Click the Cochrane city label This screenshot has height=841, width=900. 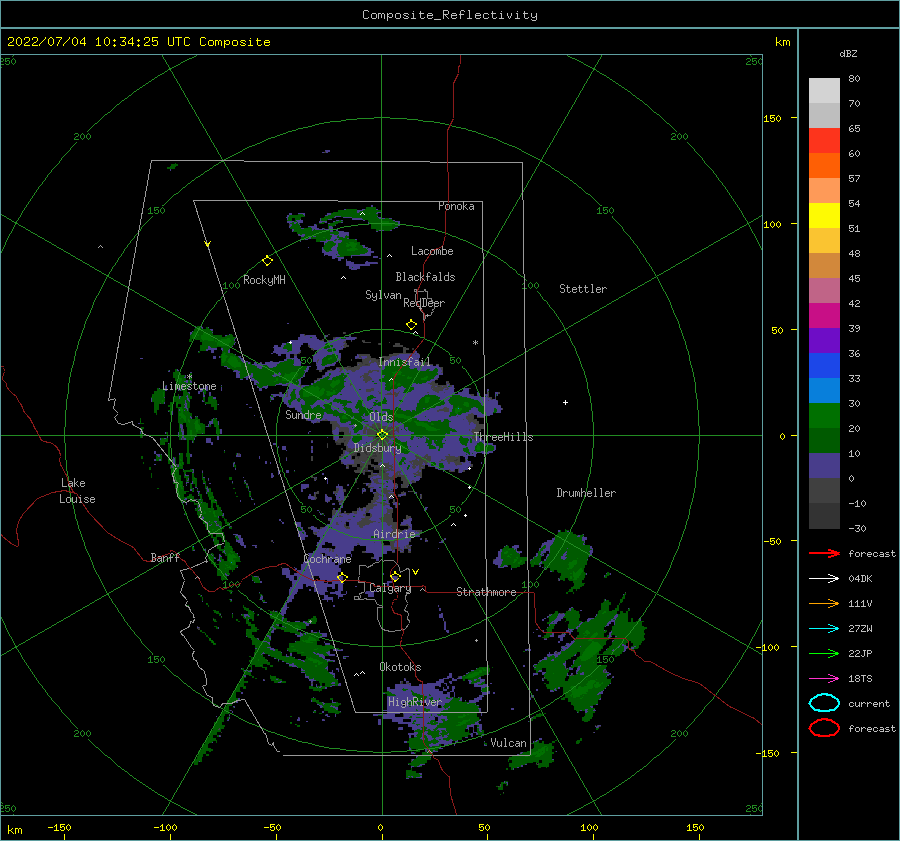327,559
